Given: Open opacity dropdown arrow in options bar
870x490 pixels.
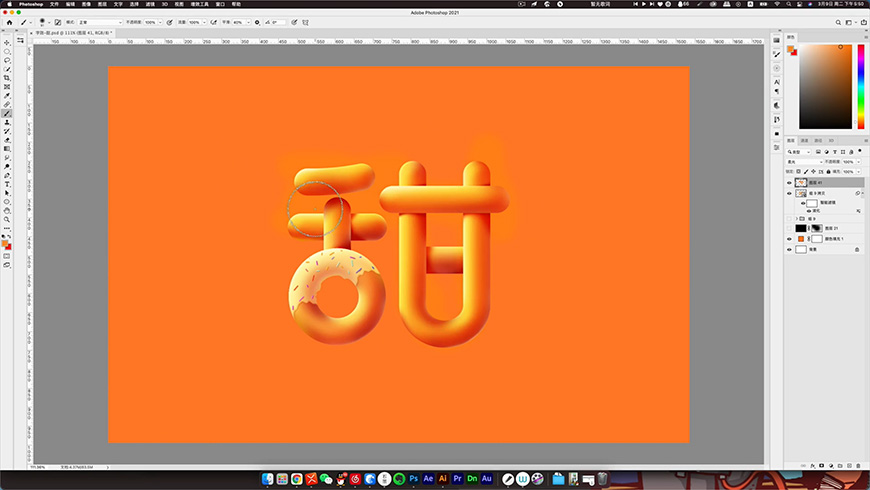Looking at the screenshot, I should click(x=160, y=22).
